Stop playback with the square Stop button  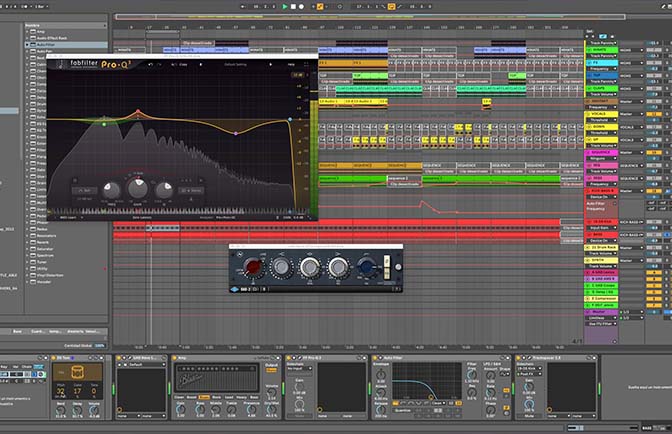point(294,6)
